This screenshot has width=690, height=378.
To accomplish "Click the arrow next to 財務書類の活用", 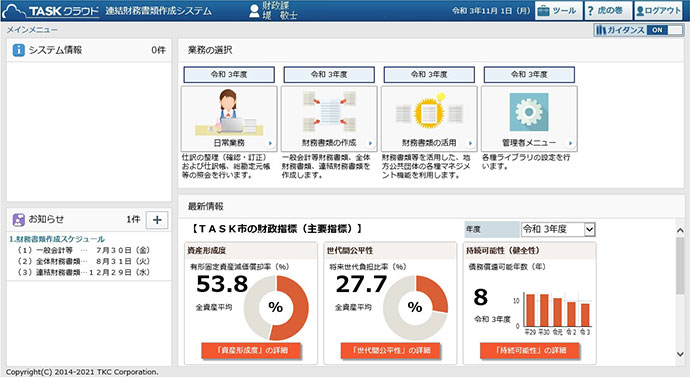I will [470, 143].
